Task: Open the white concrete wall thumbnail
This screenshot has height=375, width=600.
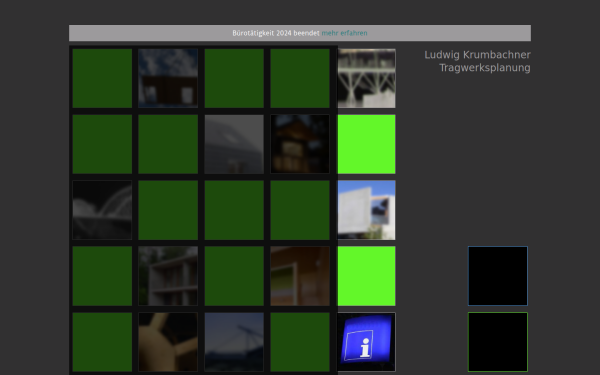Action: click(366, 210)
